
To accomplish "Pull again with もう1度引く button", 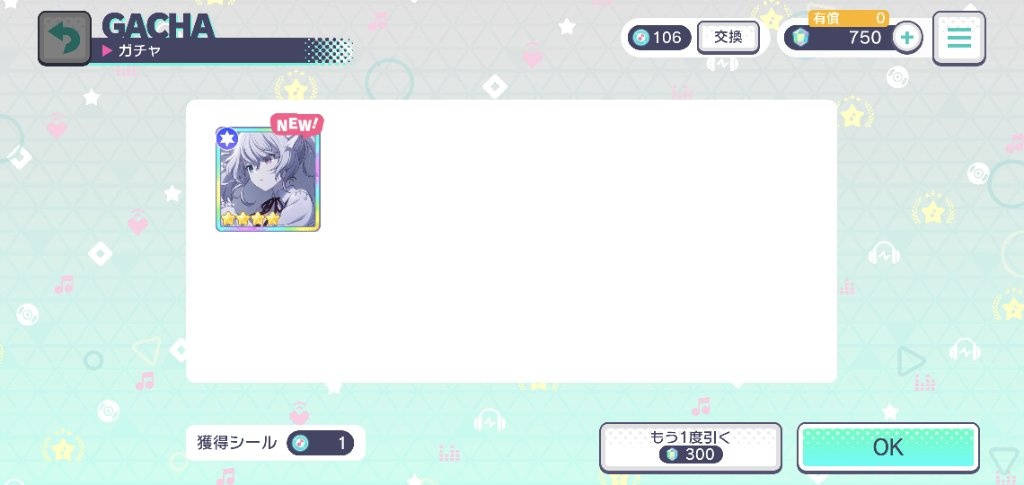I will click(x=690, y=448).
